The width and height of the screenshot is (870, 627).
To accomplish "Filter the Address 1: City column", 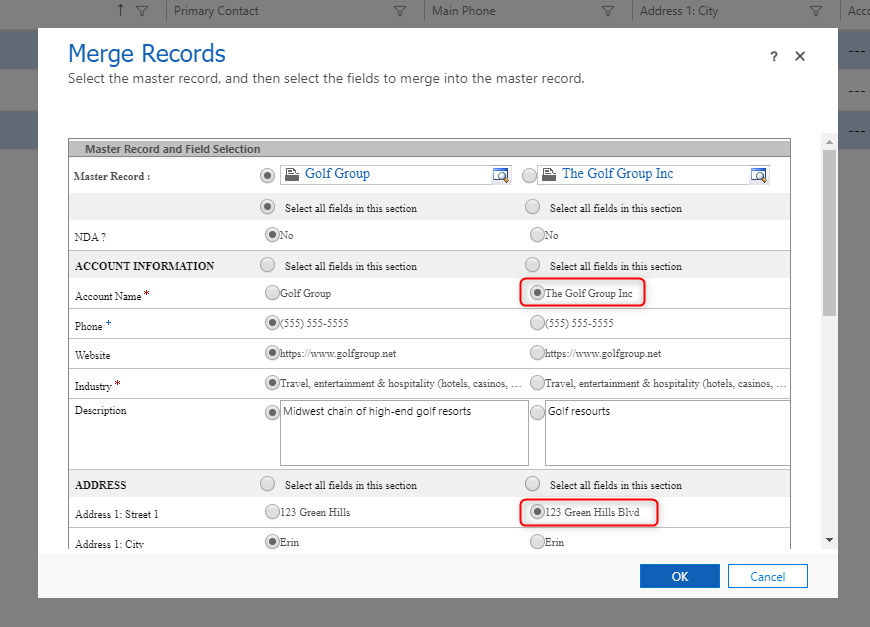I will 815,11.
